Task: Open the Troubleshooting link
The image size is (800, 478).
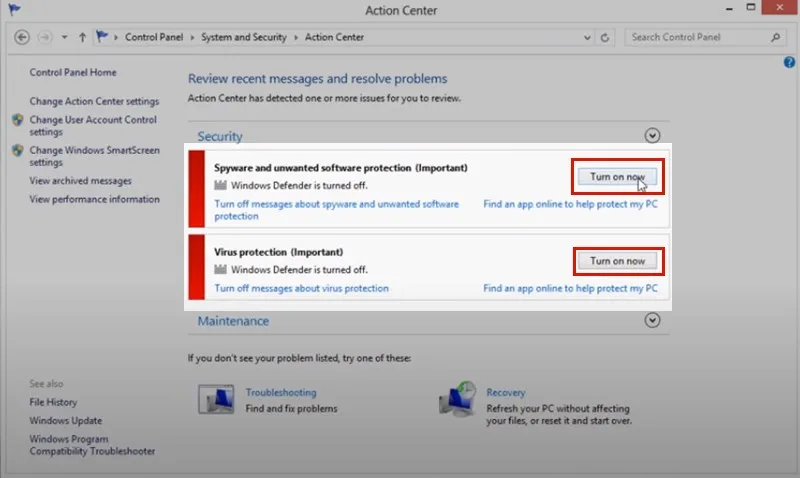Action: 281,392
